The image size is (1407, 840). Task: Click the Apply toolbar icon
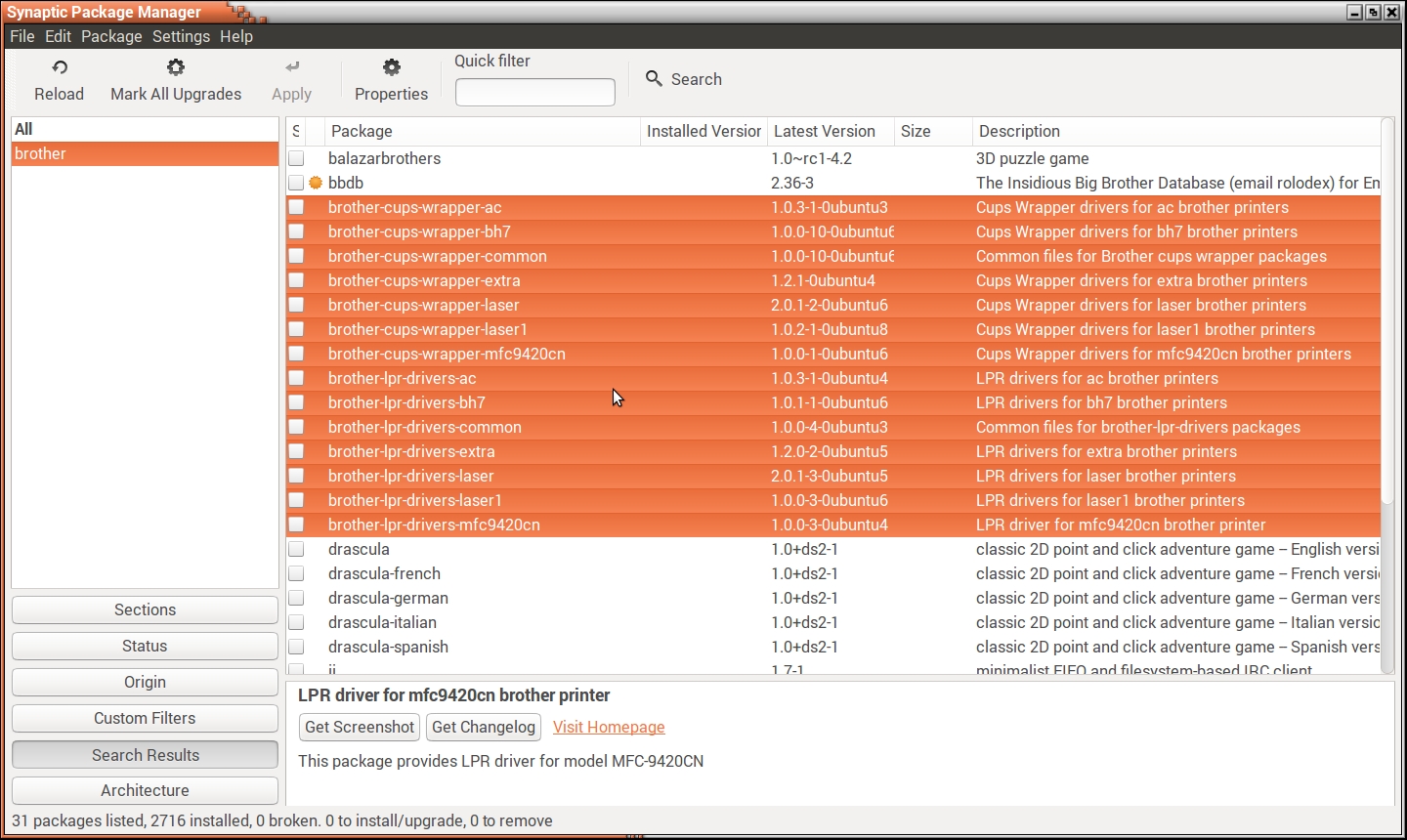291,67
